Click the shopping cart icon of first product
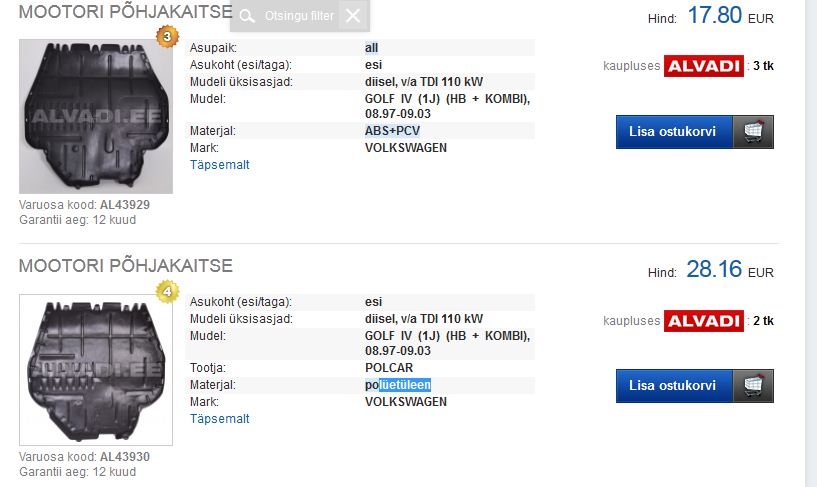Screen dimensions: 817x487 pos(753,132)
